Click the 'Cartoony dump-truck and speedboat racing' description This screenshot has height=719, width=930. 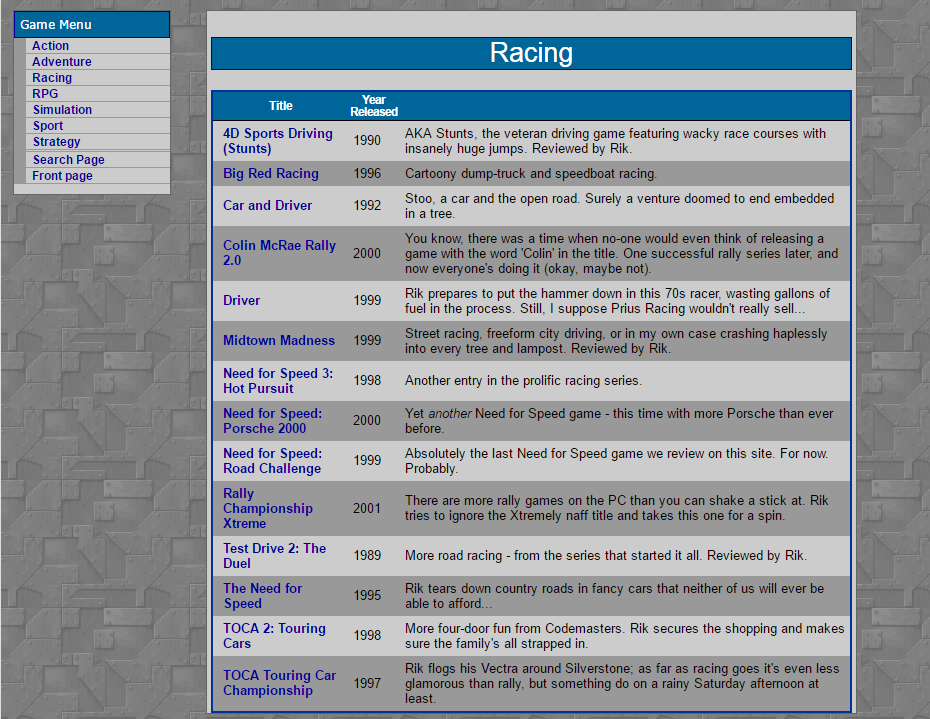click(x=531, y=173)
